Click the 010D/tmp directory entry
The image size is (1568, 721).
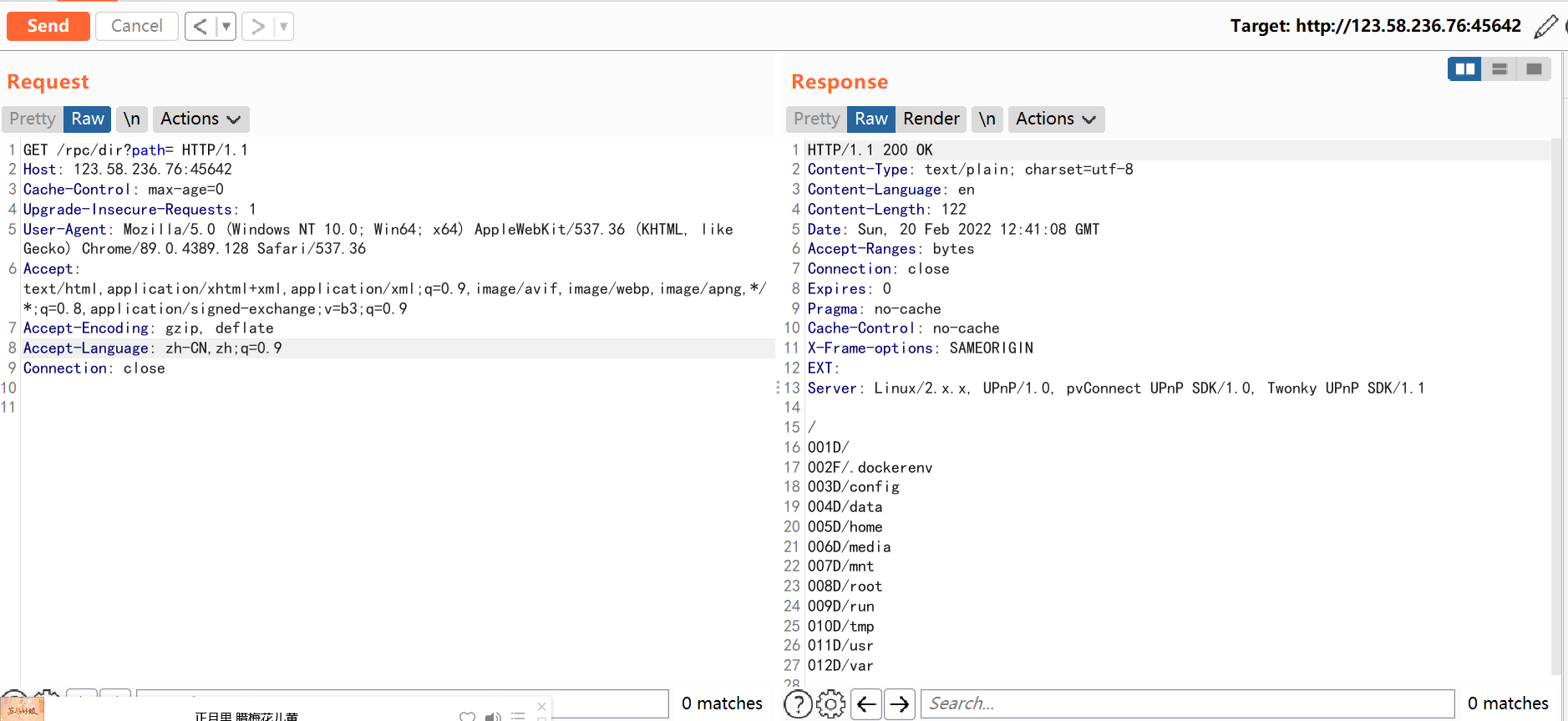[x=841, y=627]
